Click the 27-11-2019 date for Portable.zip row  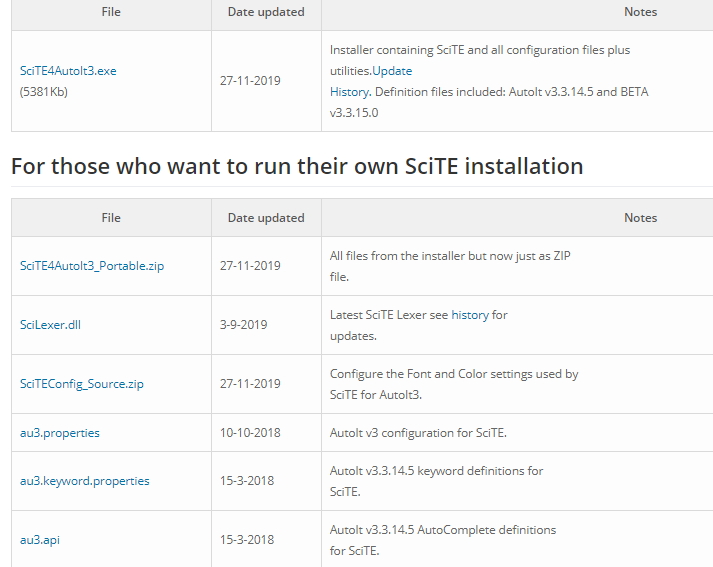(x=250, y=266)
